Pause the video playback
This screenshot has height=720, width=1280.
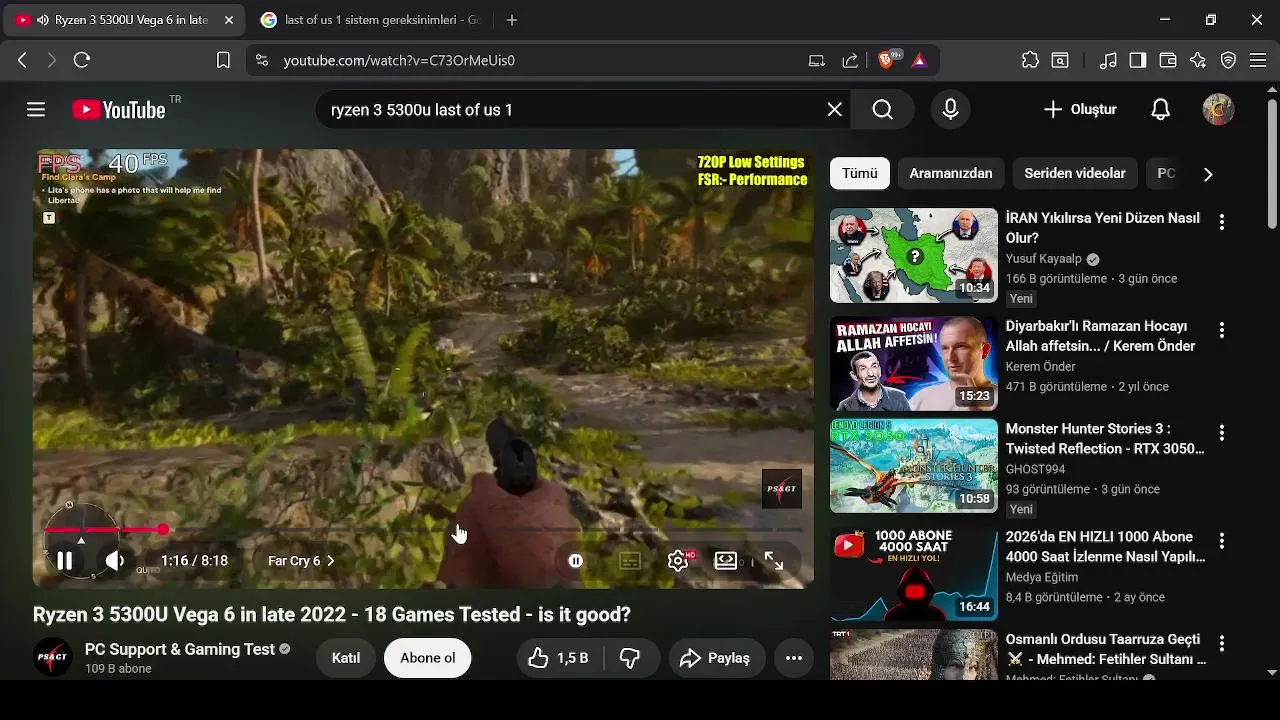click(x=64, y=561)
